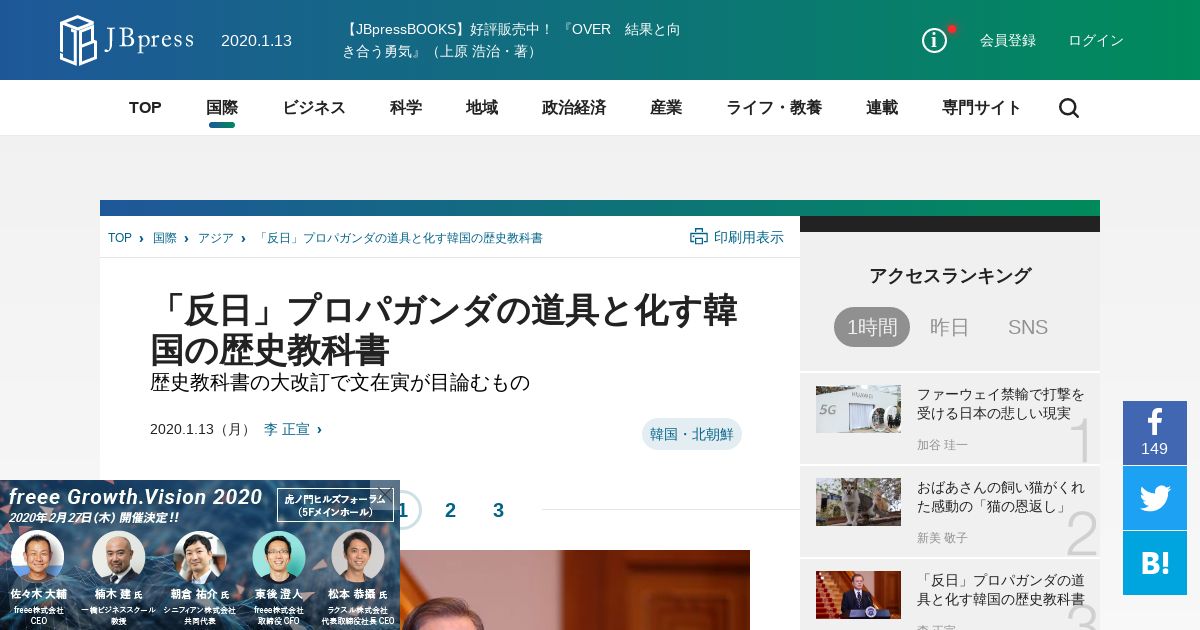Open rank 3 「反日」プロパガンダ headline
This screenshot has height=630, width=1200.
click(x=1001, y=590)
